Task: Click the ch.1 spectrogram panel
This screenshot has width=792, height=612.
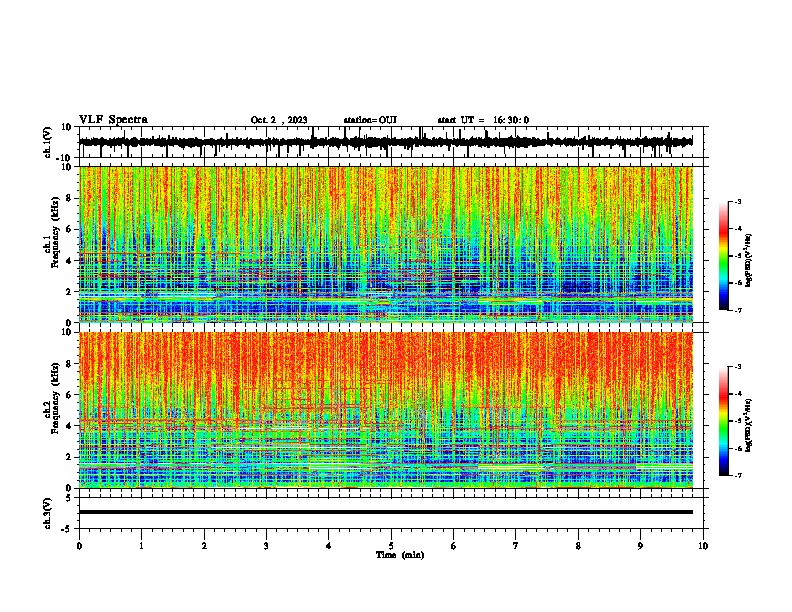Action: pos(386,244)
